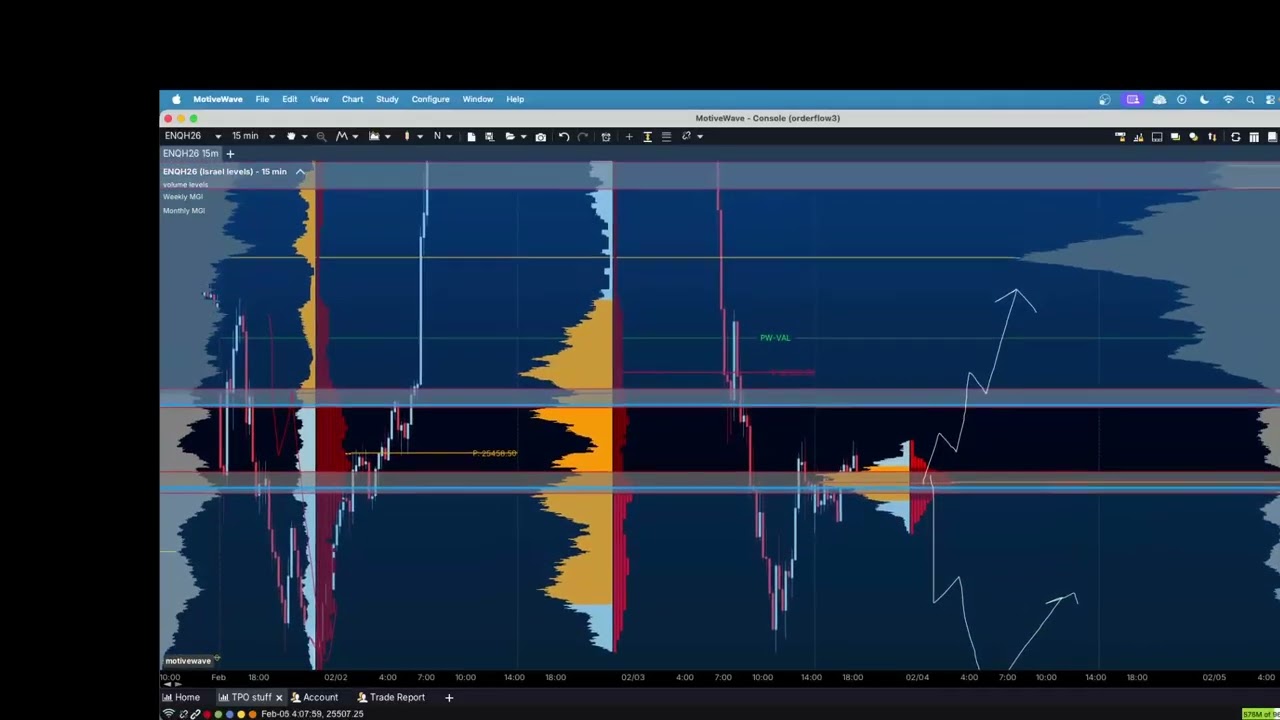Click the new chart document icon
The height and width of the screenshot is (720, 1280).
coord(471,137)
